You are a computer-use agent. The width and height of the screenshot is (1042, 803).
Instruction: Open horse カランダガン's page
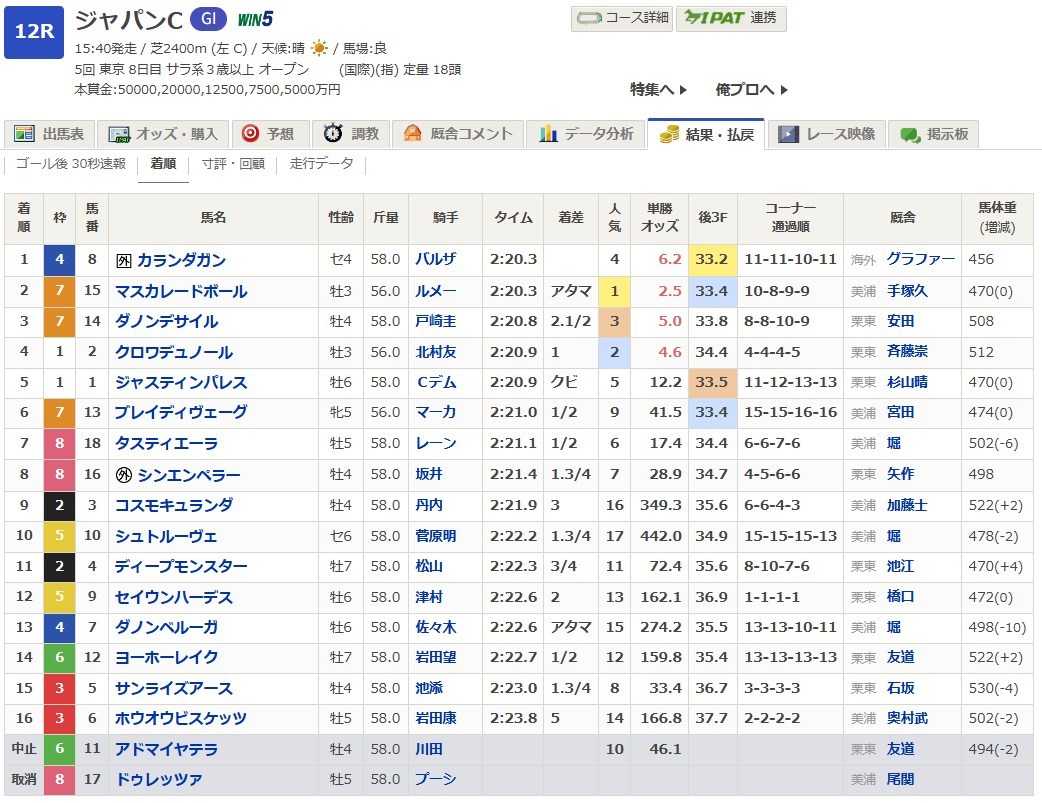click(181, 260)
